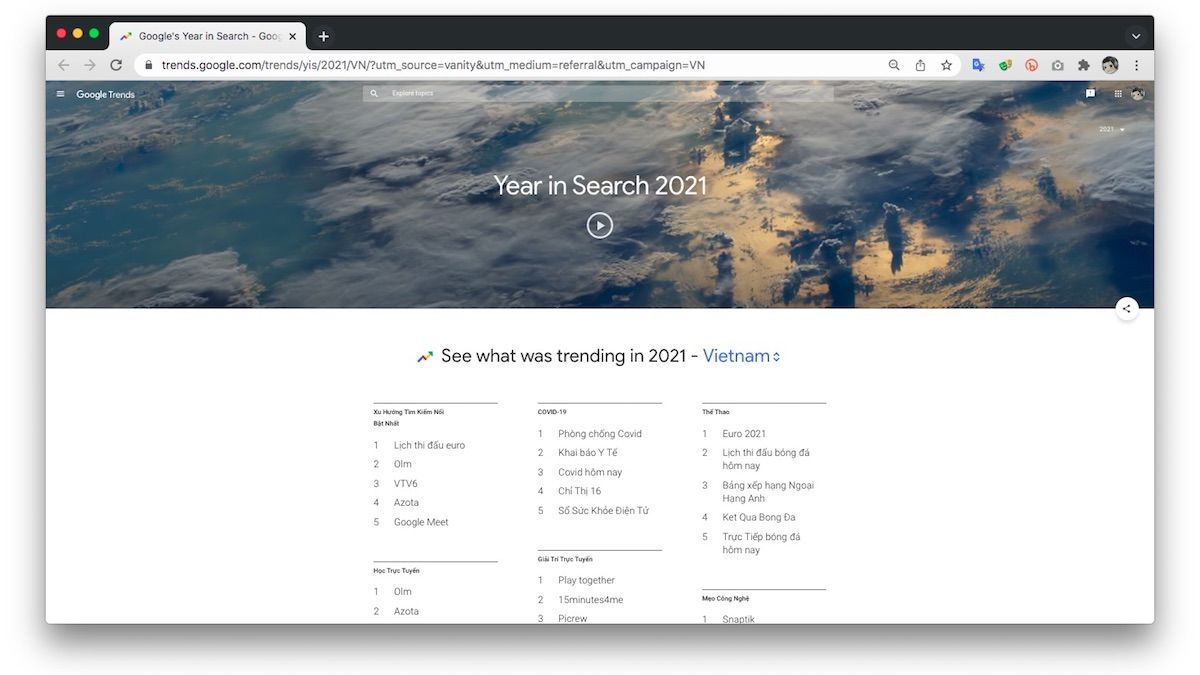Open the 'Euro 2021' sports trend

[x=744, y=433]
